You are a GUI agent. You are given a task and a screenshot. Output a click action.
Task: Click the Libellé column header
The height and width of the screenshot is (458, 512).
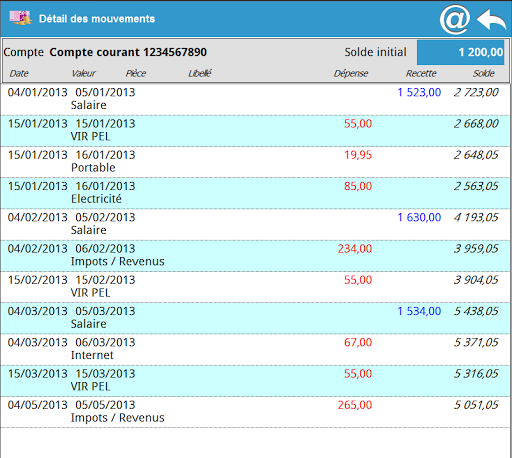(x=200, y=73)
